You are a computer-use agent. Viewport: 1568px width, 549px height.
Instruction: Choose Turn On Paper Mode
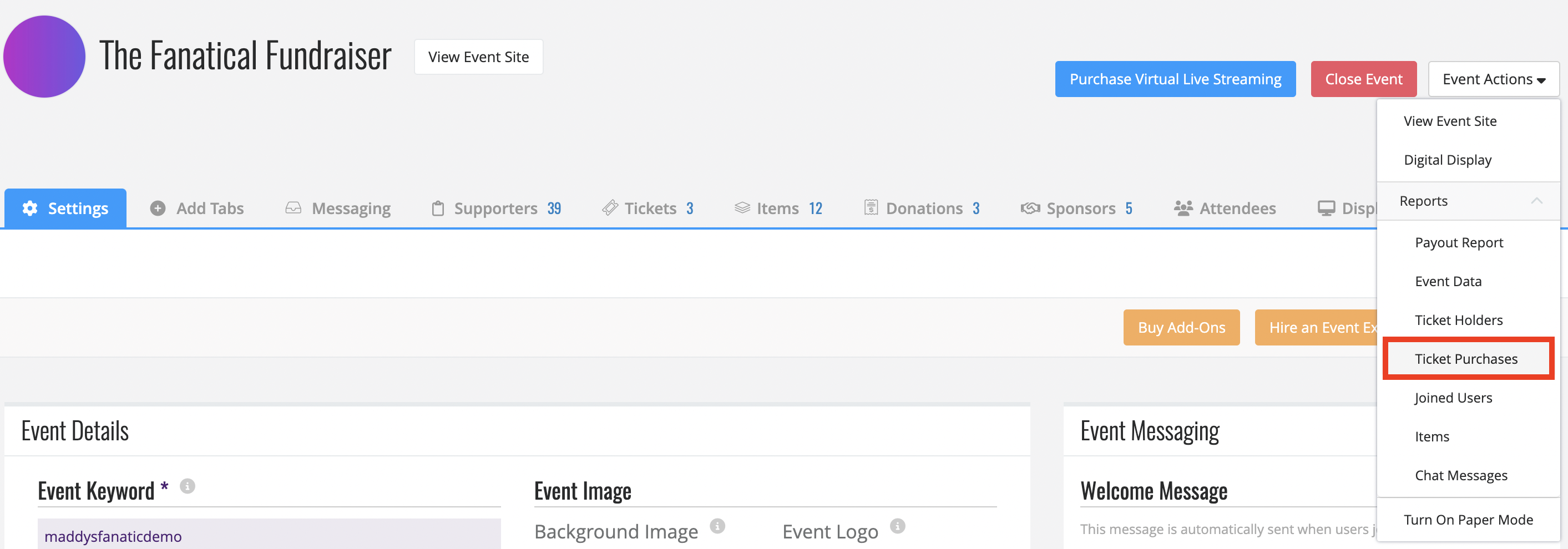pyautogui.click(x=1468, y=520)
